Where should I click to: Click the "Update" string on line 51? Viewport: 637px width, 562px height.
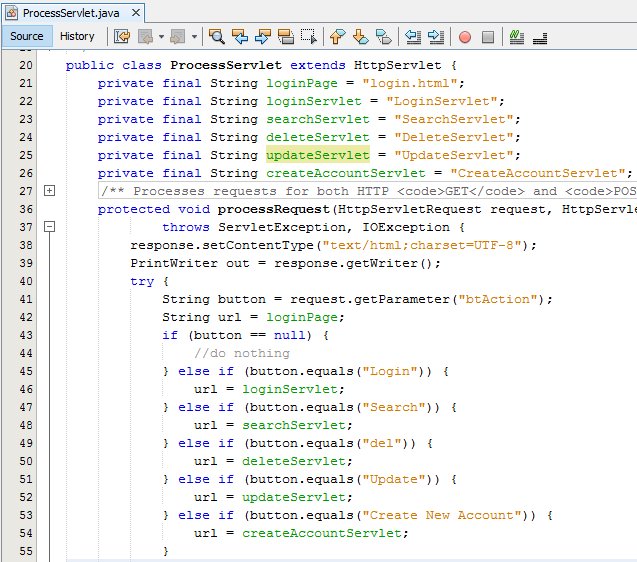coord(394,479)
